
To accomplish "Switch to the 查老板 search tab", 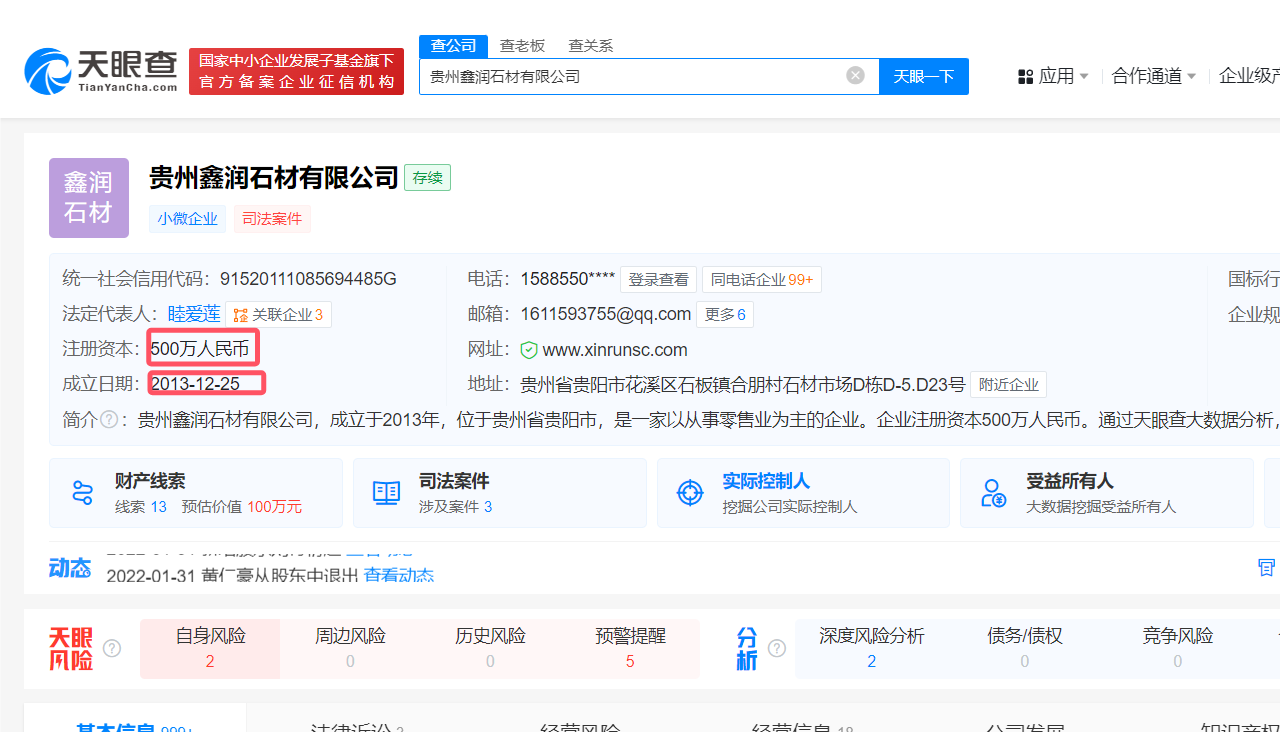I will (522, 46).
